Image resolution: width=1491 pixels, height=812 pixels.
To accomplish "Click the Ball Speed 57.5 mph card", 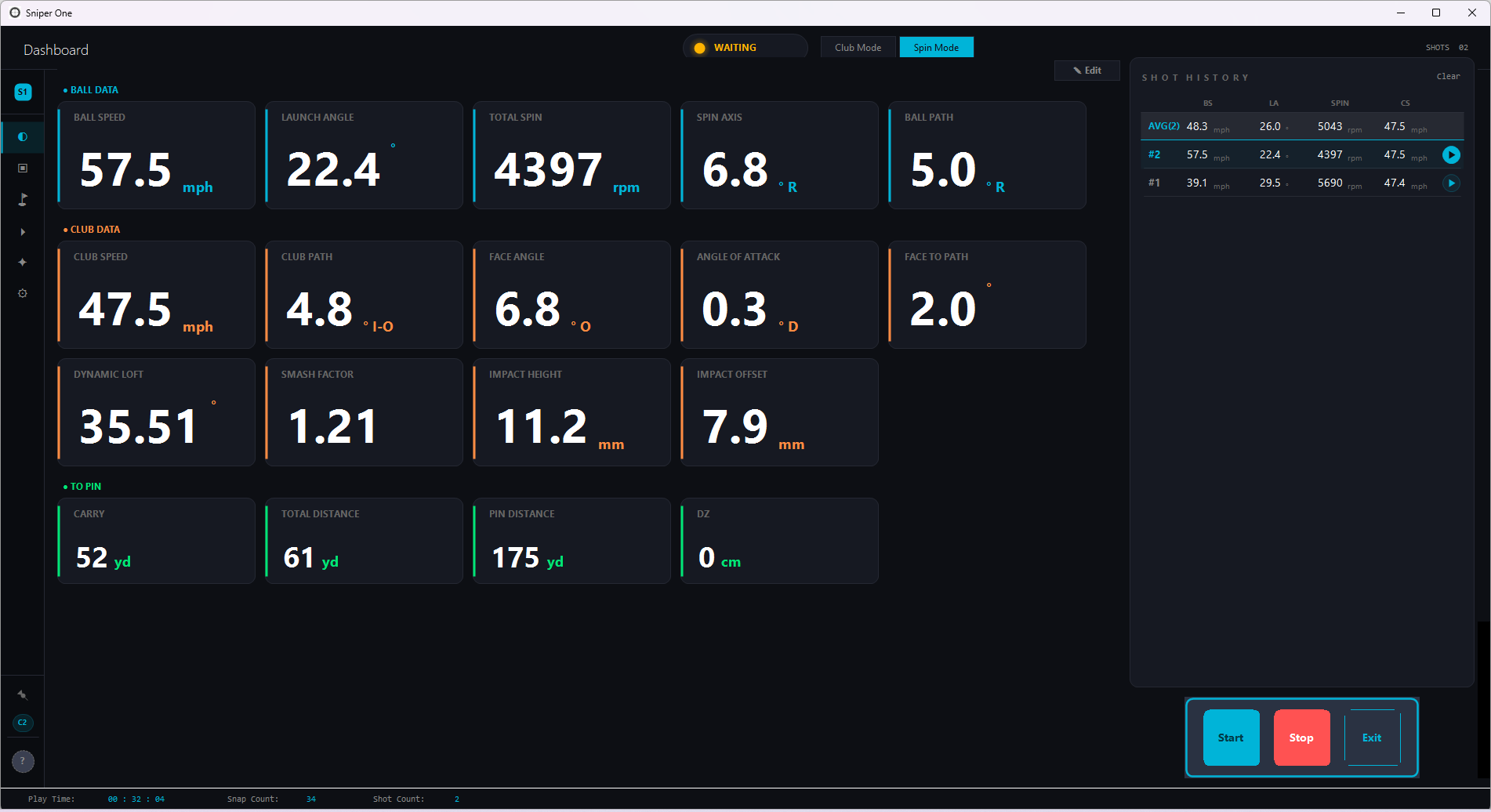I will (157, 155).
